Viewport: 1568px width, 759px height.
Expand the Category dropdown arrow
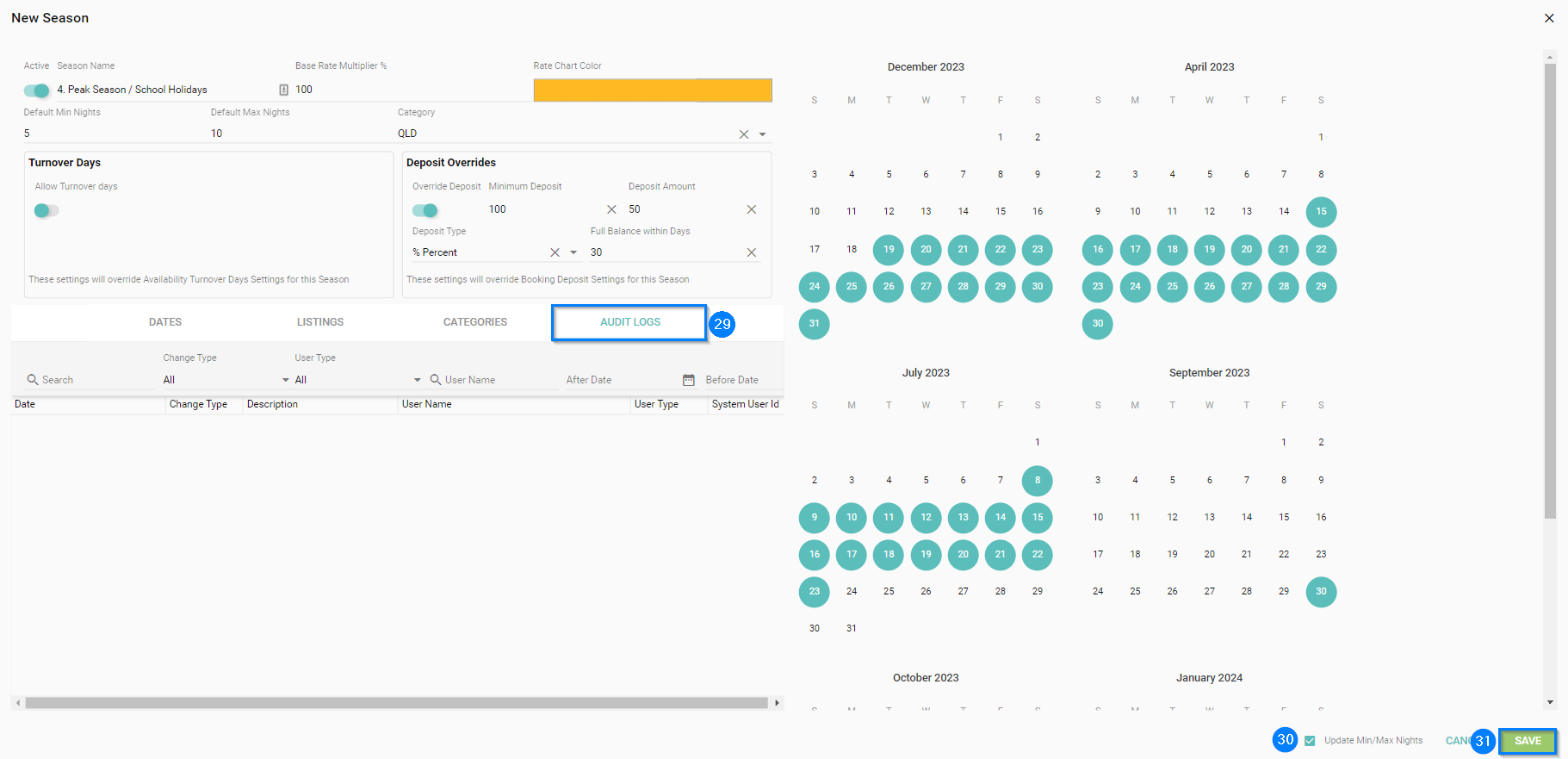[x=763, y=134]
